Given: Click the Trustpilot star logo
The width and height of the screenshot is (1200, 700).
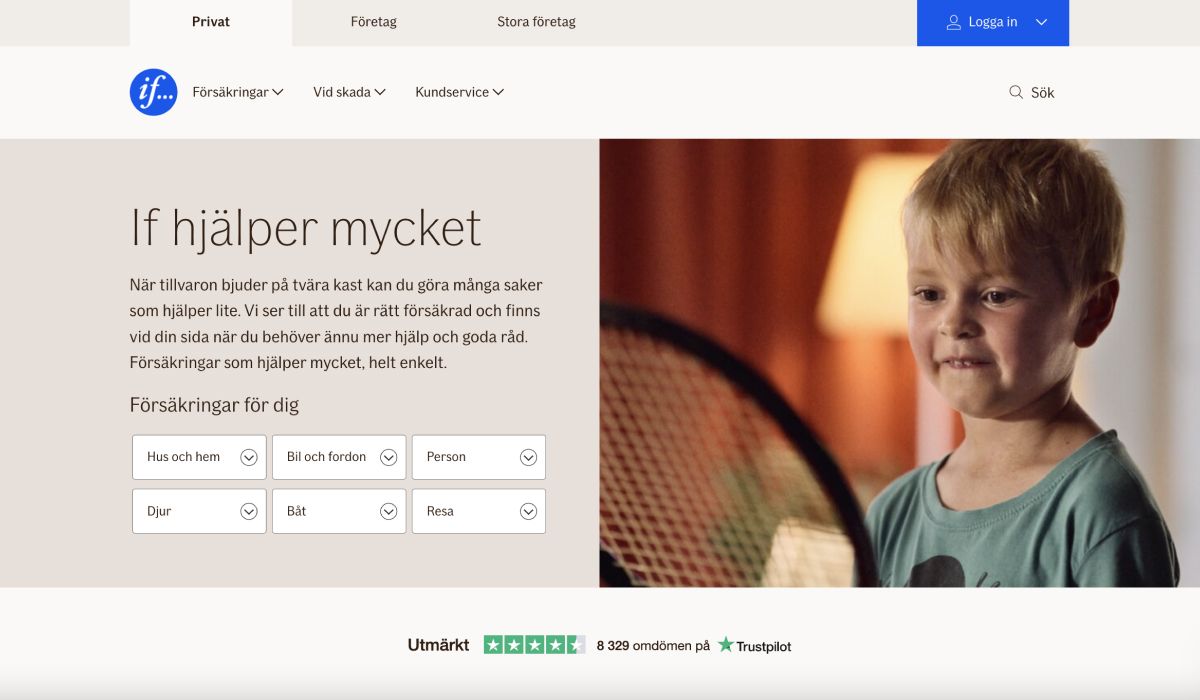Looking at the screenshot, I should tap(726, 645).
